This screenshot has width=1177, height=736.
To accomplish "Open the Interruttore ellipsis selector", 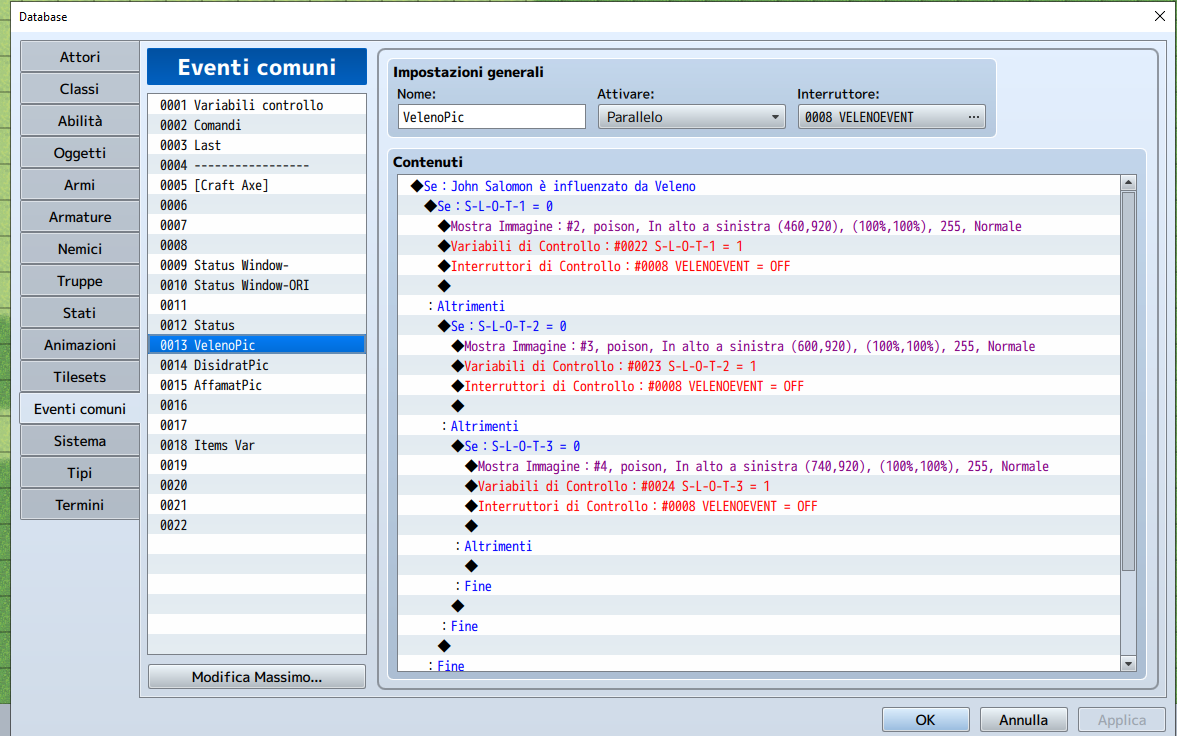I will click(x=974, y=117).
